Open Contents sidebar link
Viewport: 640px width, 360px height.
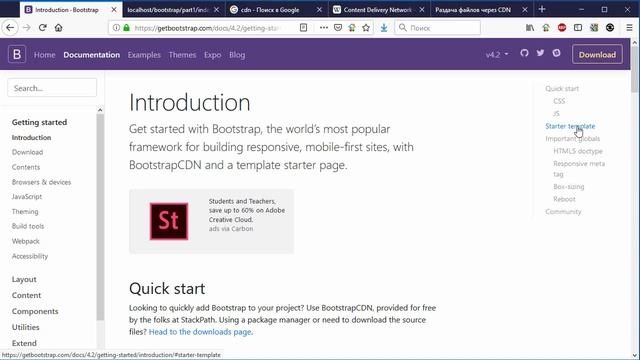click(26, 167)
